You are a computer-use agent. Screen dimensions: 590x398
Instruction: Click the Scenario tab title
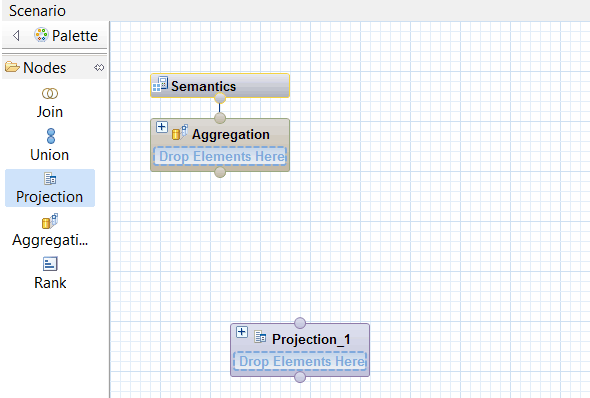[x=37, y=11]
